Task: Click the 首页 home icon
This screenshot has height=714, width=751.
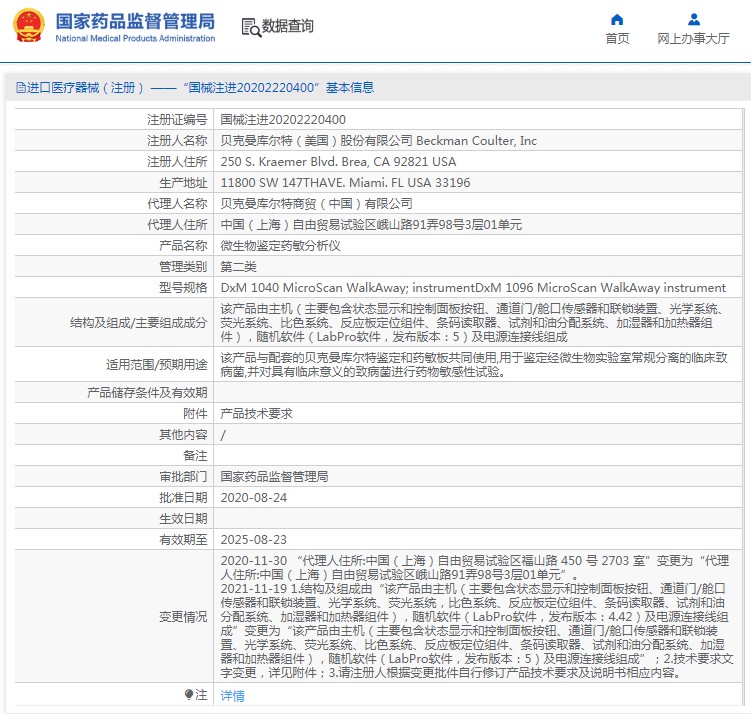Action: click(617, 20)
